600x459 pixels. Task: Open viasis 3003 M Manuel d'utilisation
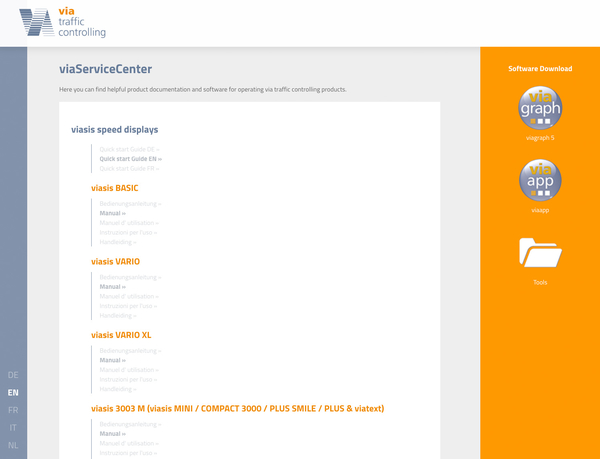coord(129,443)
